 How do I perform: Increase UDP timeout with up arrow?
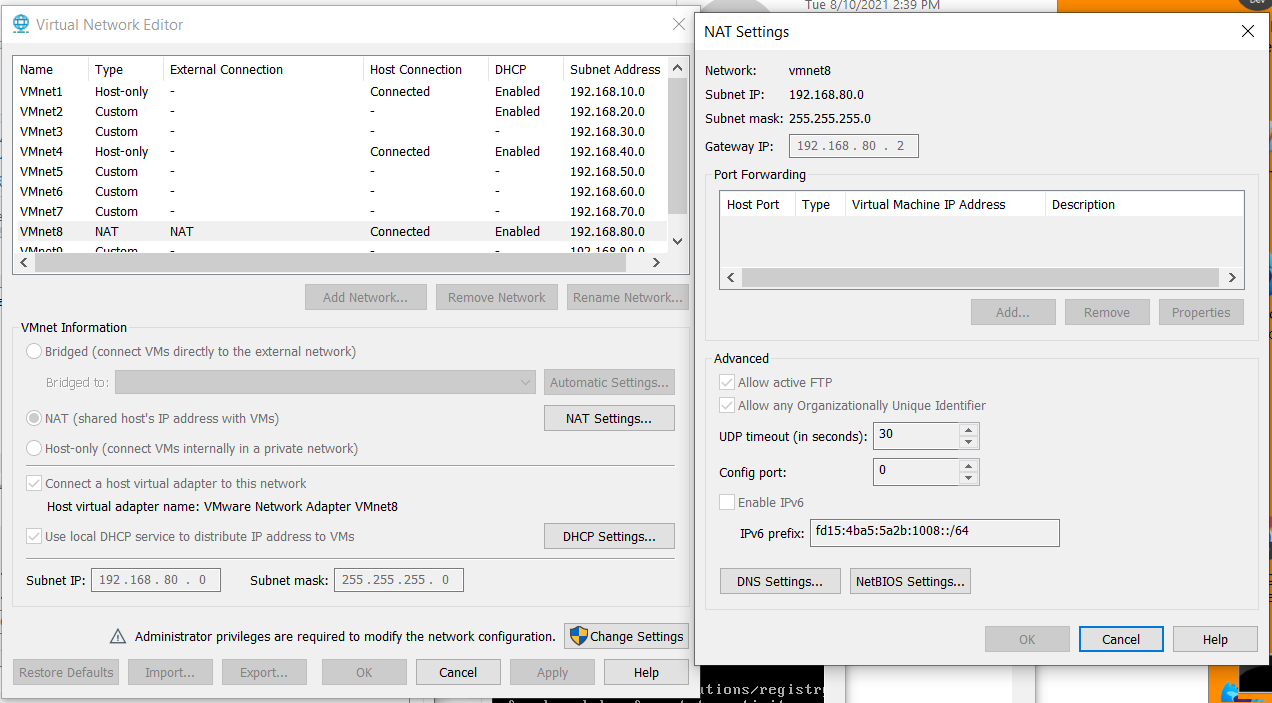pos(968,430)
